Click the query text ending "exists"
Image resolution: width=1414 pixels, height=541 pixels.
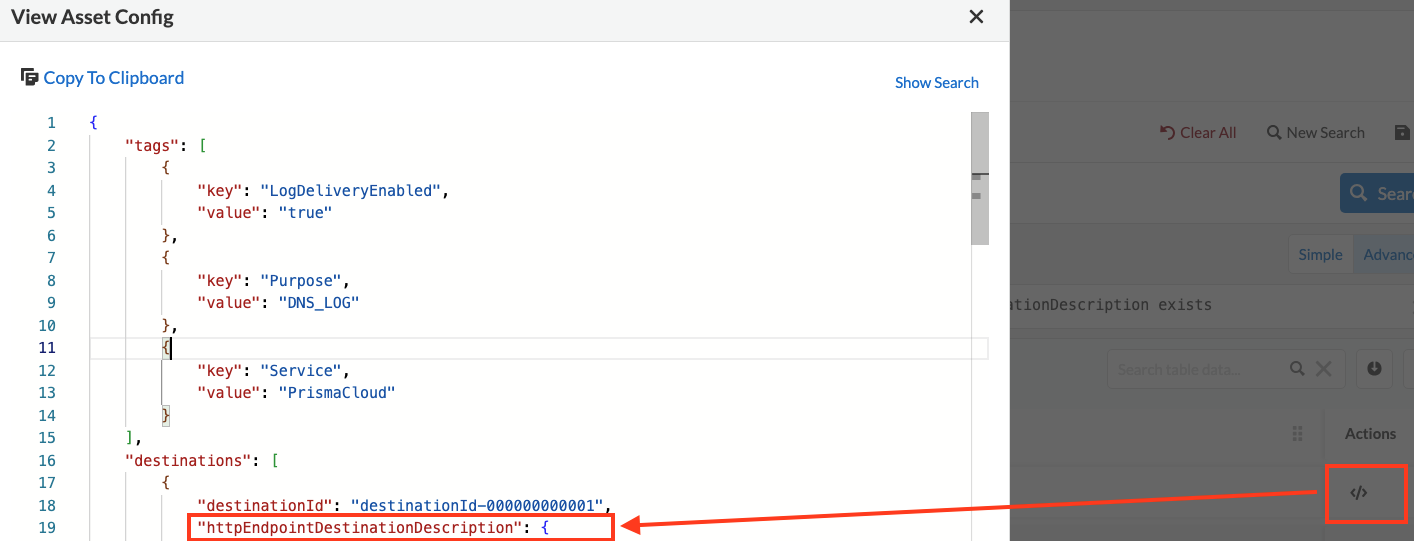[x=1112, y=304]
